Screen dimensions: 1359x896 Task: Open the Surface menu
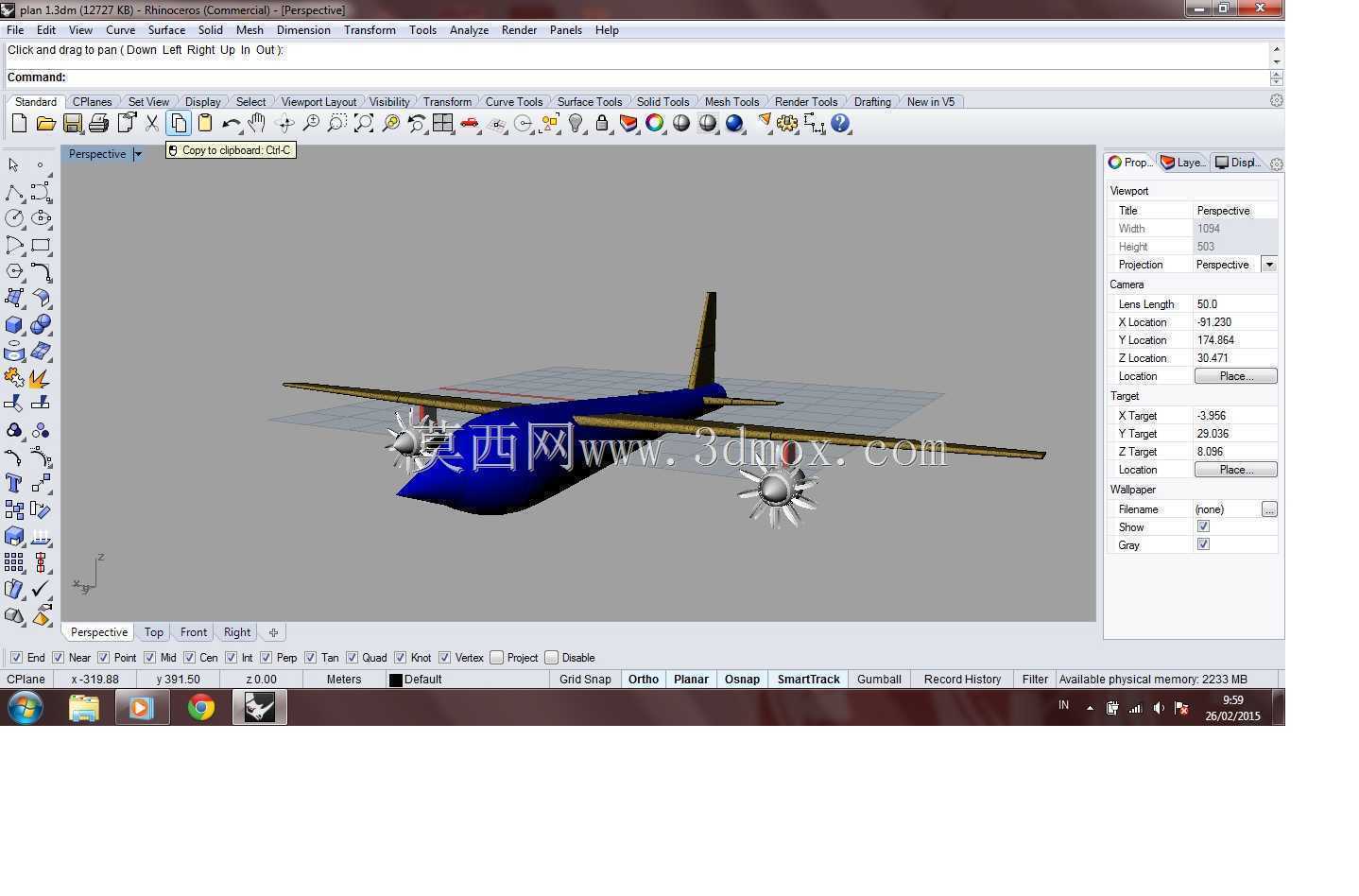pyautogui.click(x=166, y=30)
